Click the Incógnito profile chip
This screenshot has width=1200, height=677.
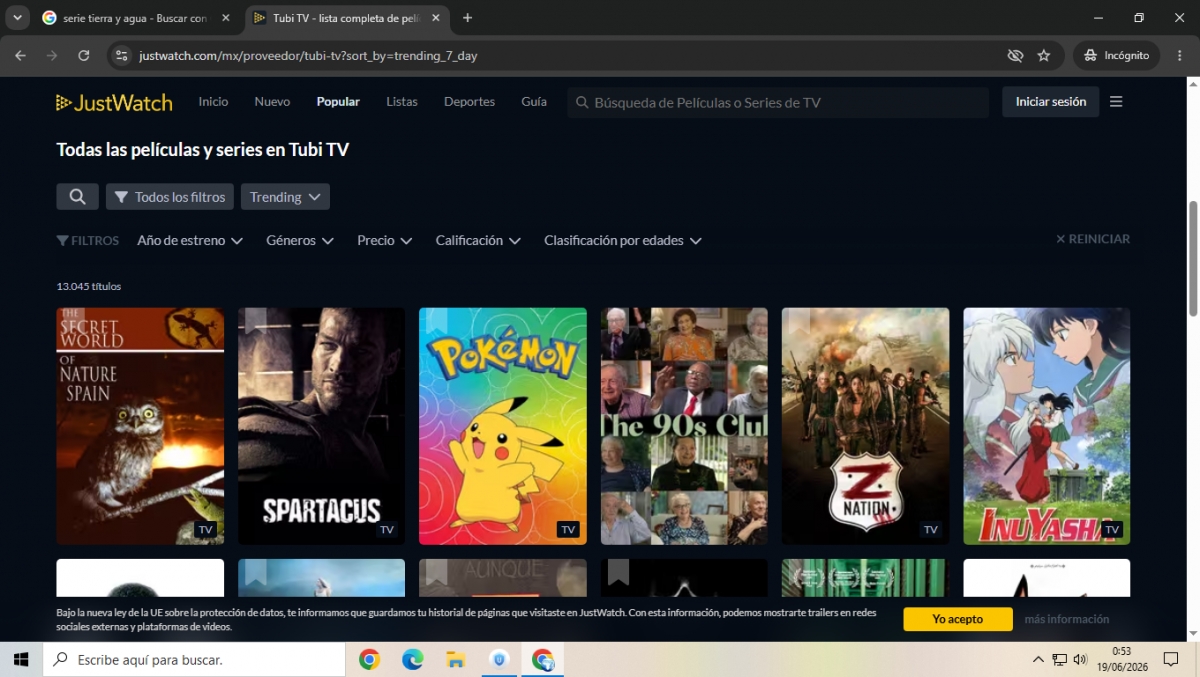[1116, 56]
